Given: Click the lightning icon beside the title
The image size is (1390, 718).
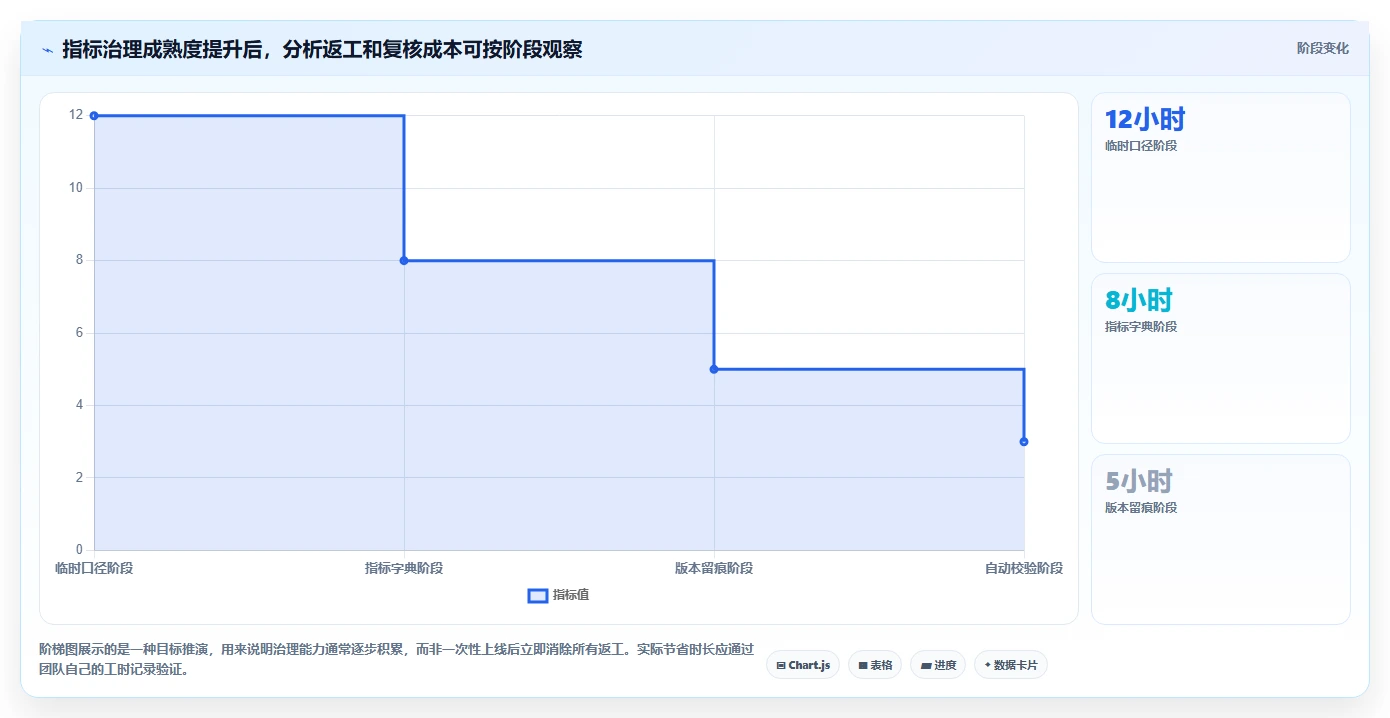Looking at the screenshot, I should coord(48,49).
